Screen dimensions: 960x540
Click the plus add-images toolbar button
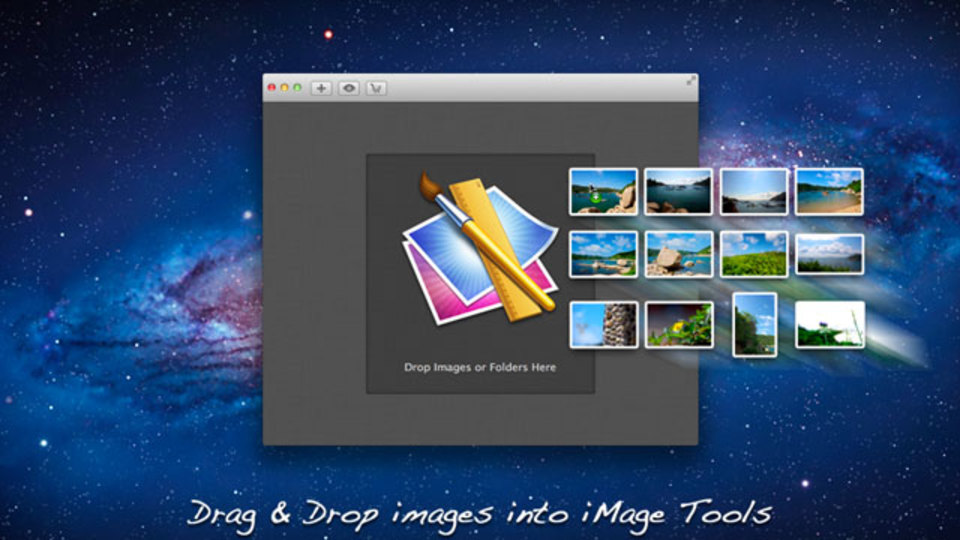321,88
